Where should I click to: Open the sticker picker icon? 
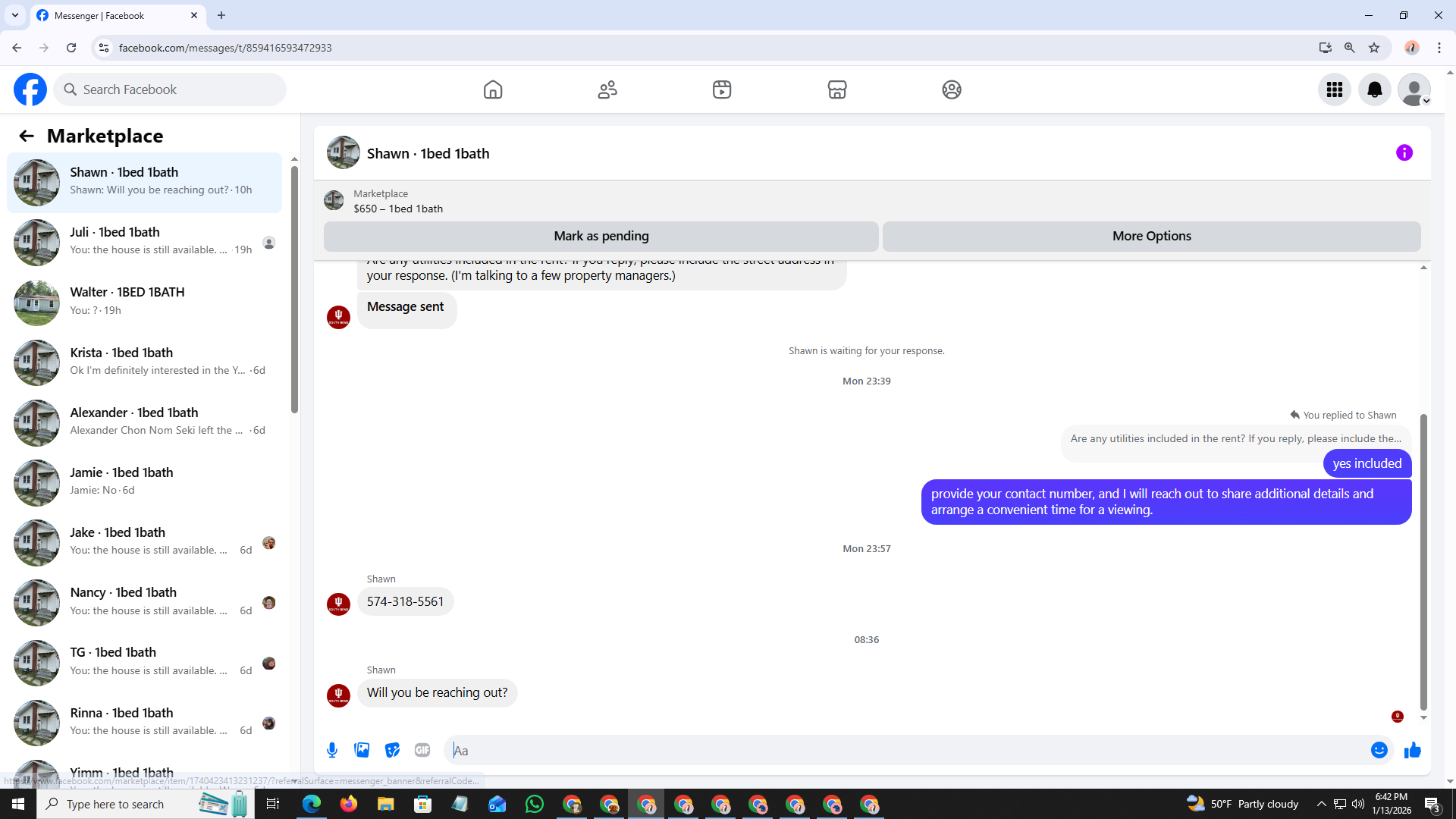(392, 751)
